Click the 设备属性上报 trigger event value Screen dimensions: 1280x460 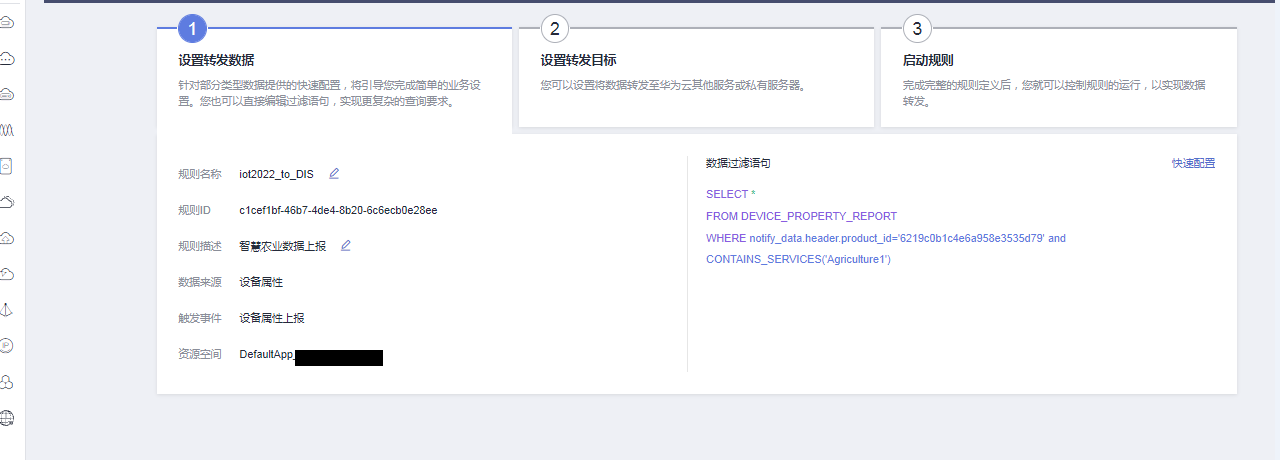pos(272,318)
